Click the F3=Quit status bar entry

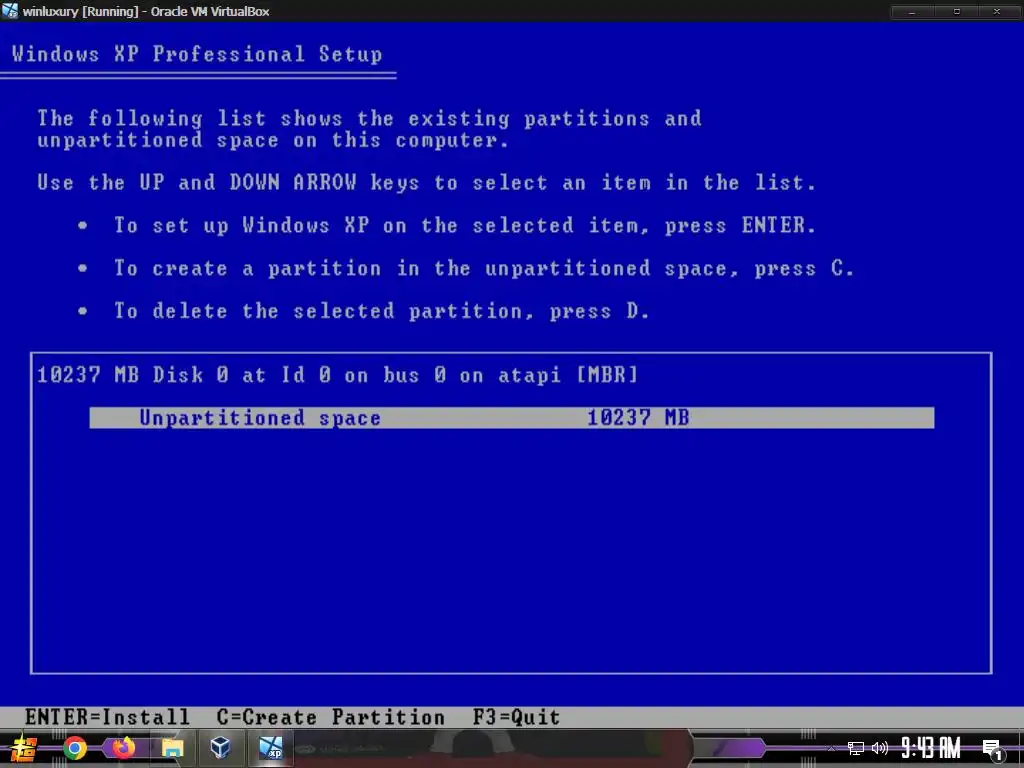click(x=517, y=717)
